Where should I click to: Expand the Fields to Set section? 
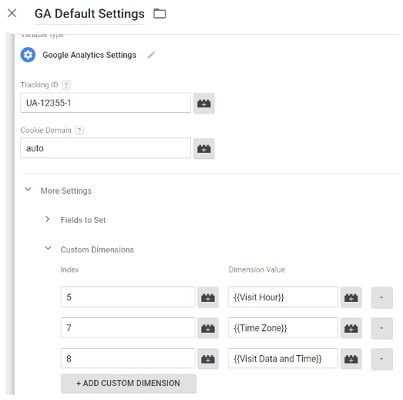(47, 219)
